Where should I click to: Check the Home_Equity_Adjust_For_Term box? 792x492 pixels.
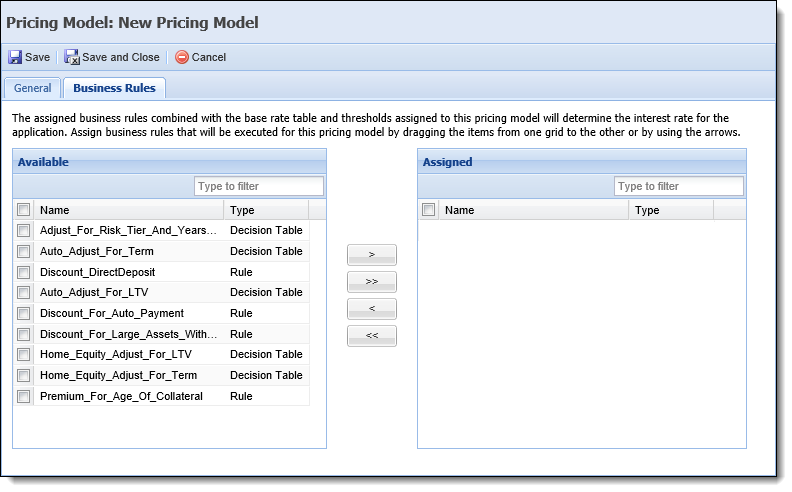pos(23,375)
